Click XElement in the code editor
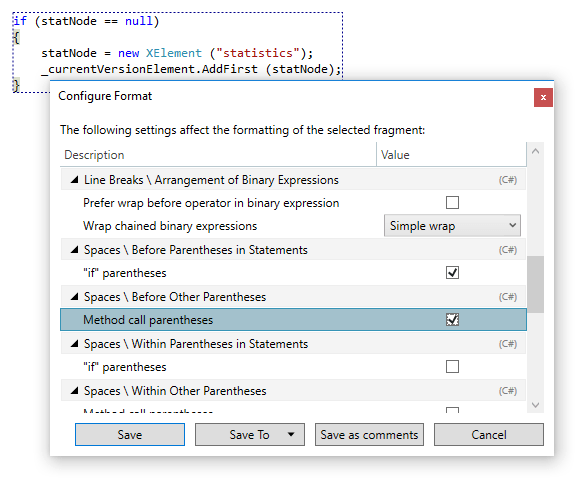 tap(174, 53)
